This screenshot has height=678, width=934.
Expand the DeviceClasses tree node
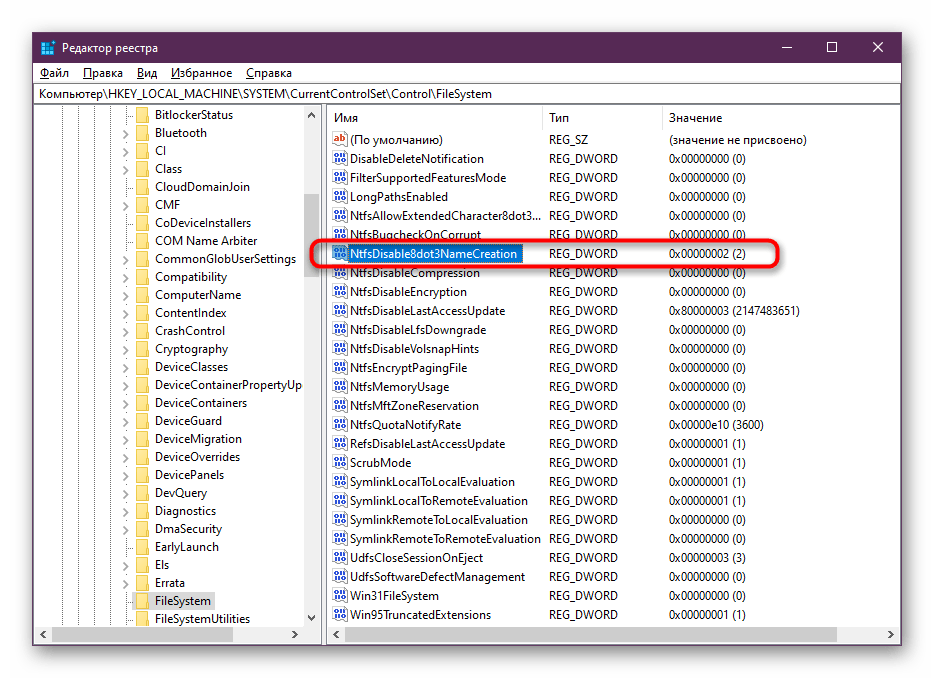tap(126, 367)
